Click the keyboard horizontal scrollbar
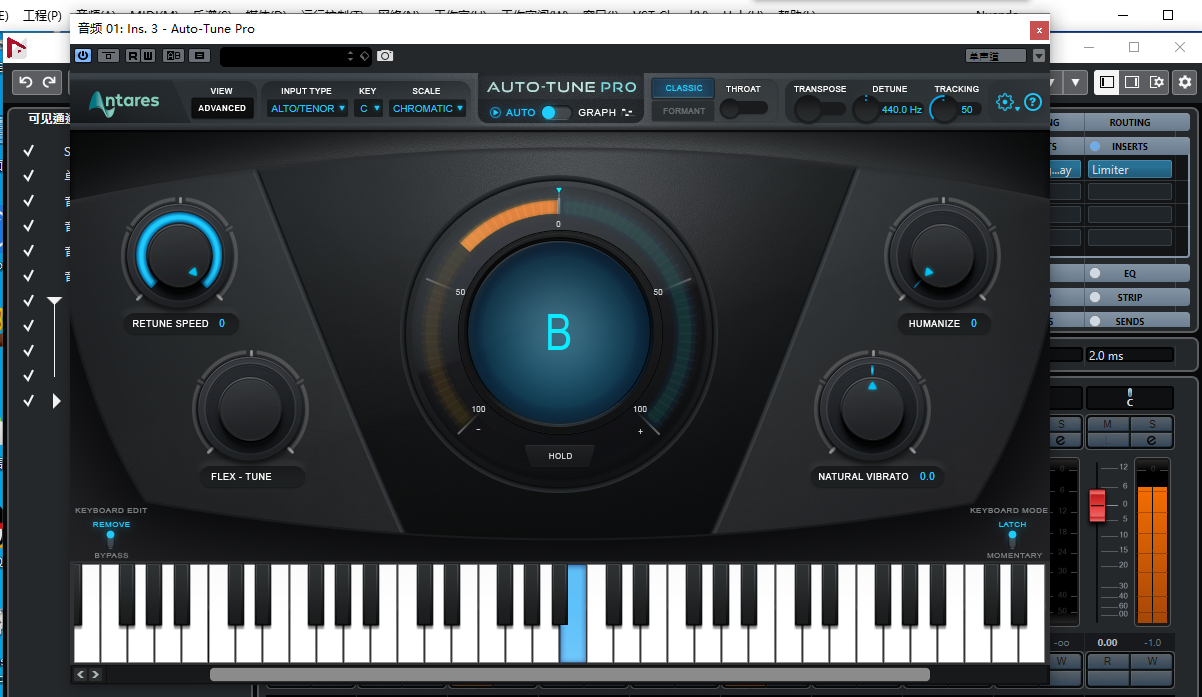This screenshot has width=1202, height=697. pos(569,675)
